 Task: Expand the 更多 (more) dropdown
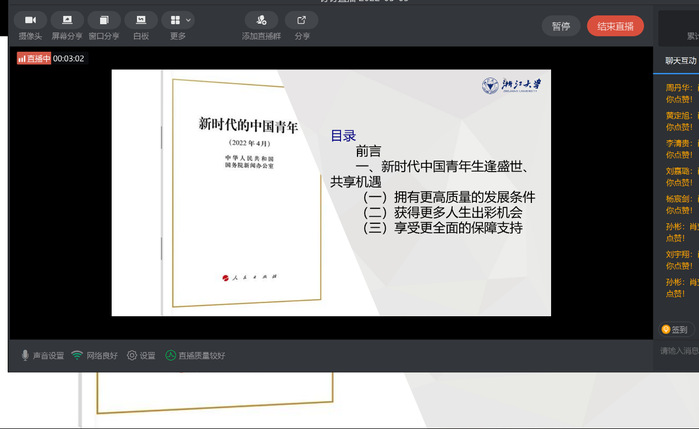(x=178, y=20)
